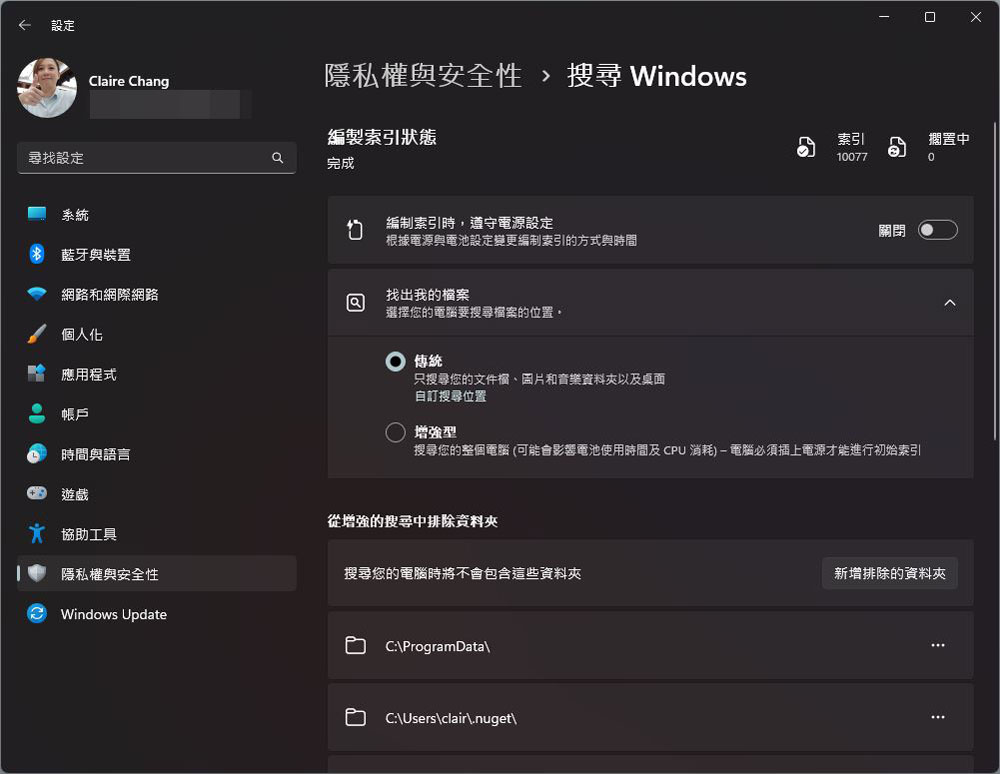
Task: Click the C:\ProgramData\ folder path
Action: pos(438,646)
